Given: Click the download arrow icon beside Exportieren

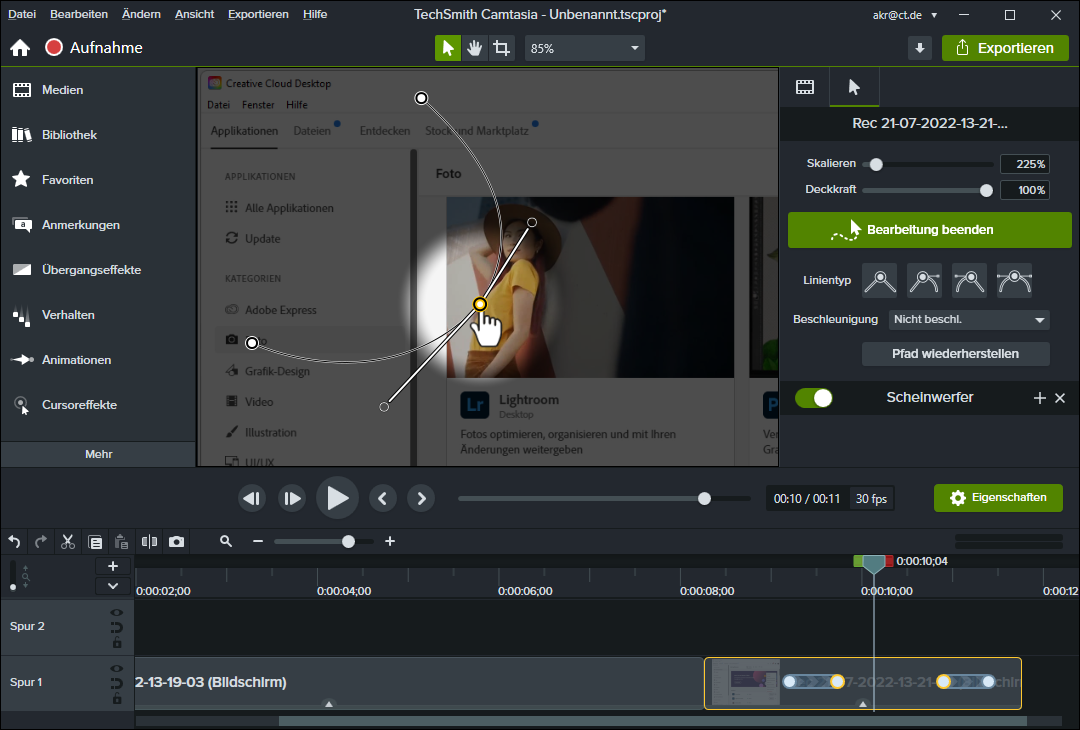Looking at the screenshot, I should click(x=920, y=48).
